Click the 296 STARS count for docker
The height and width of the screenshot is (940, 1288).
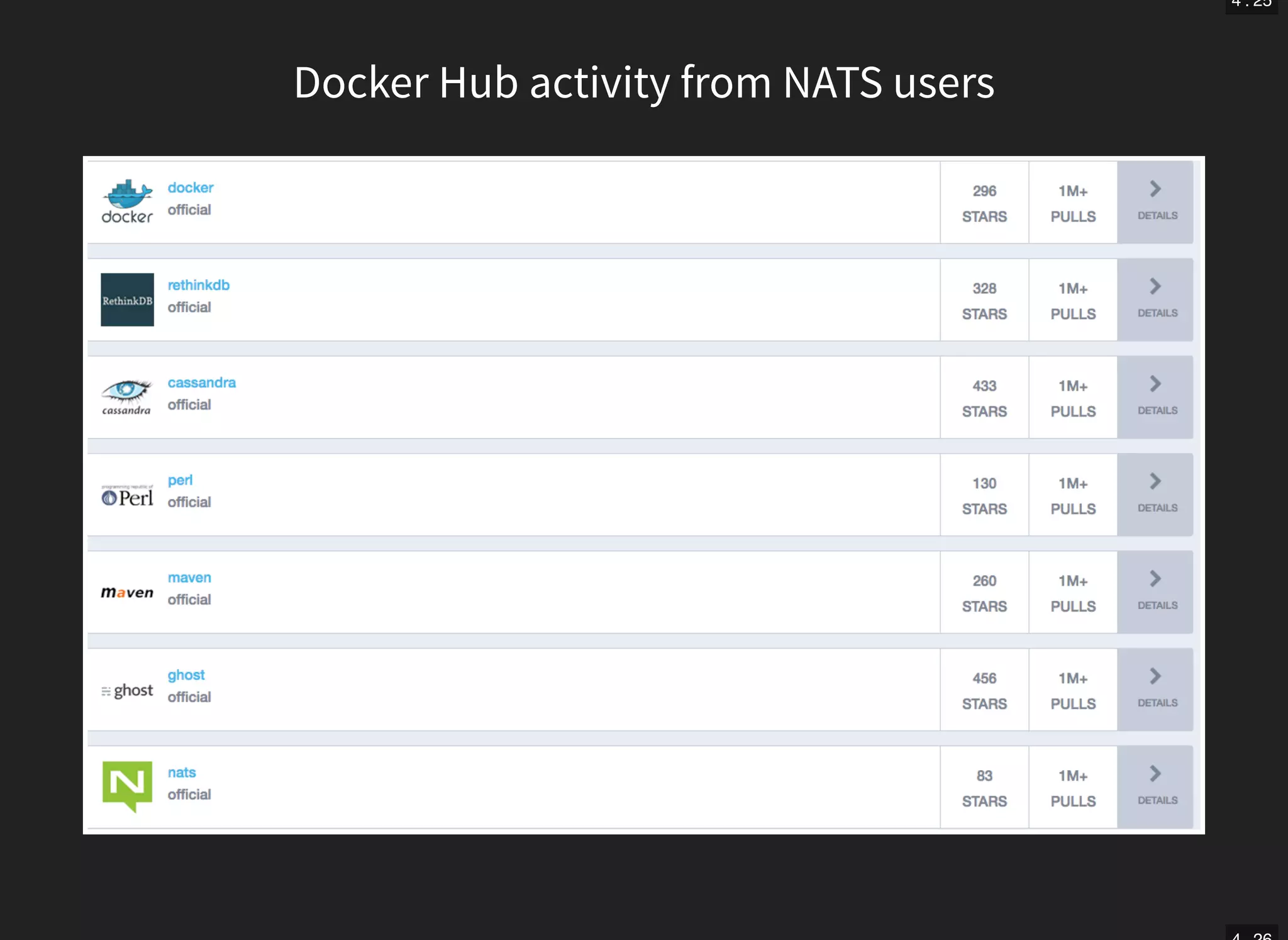pos(985,203)
